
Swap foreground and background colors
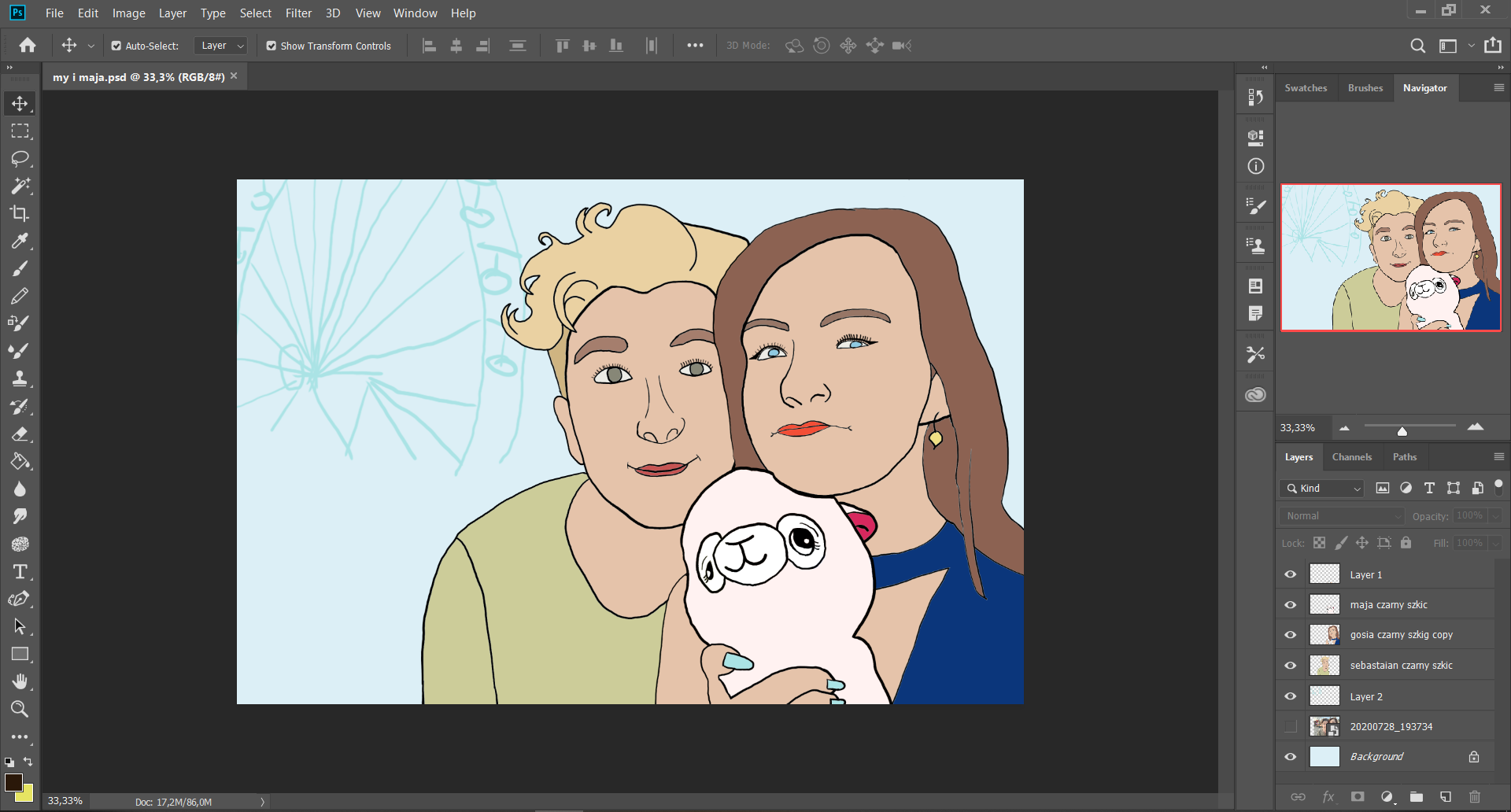(28, 762)
